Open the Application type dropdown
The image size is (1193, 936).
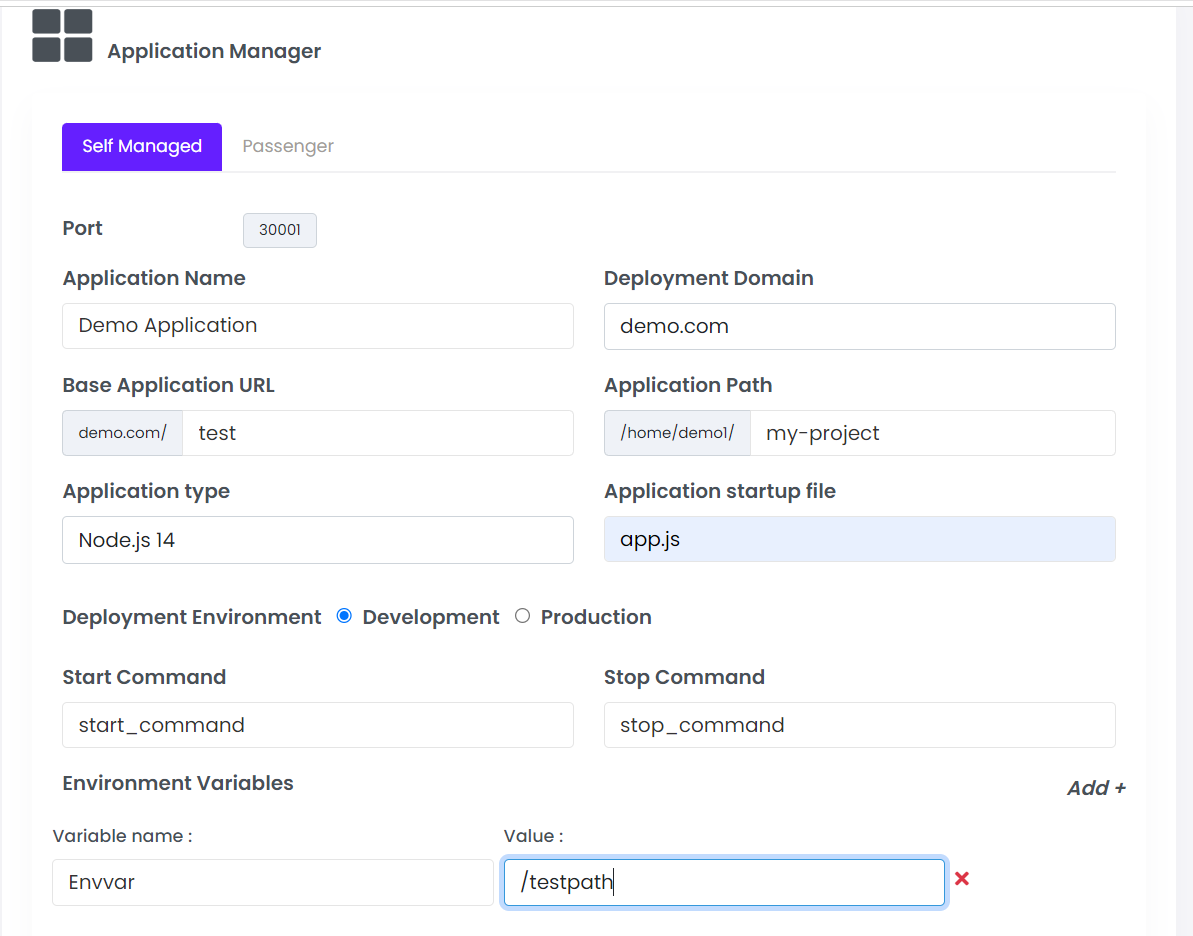click(x=318, y=540)
